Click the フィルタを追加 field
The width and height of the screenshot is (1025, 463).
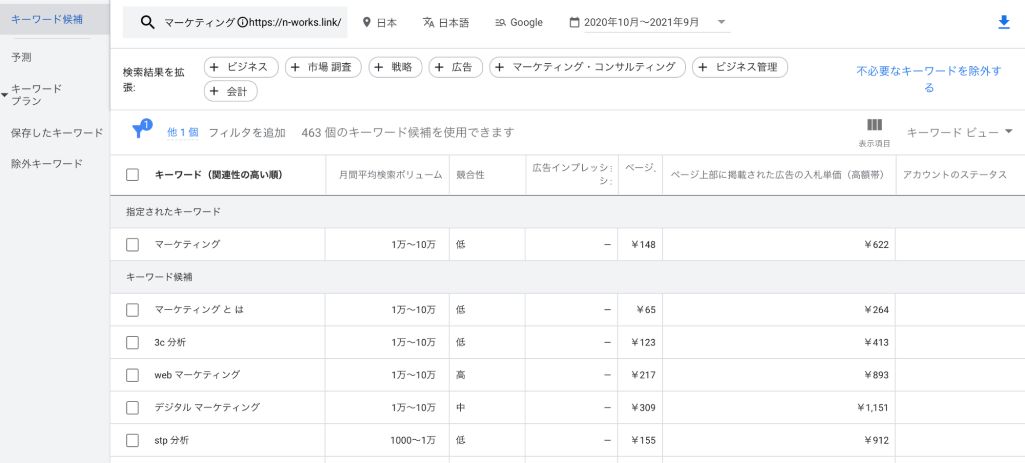(246, 132)
